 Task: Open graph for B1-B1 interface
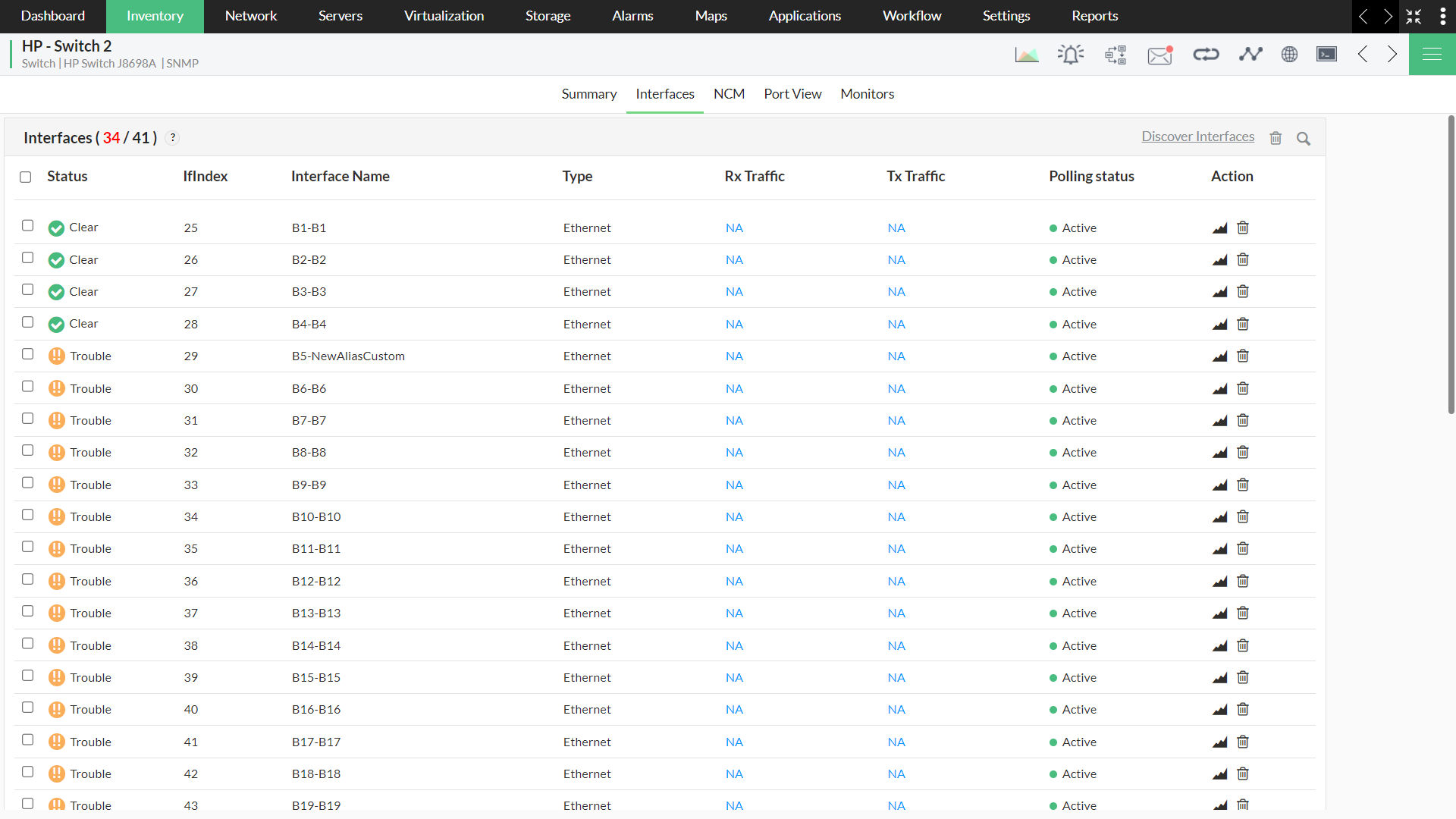point(1219,228)
